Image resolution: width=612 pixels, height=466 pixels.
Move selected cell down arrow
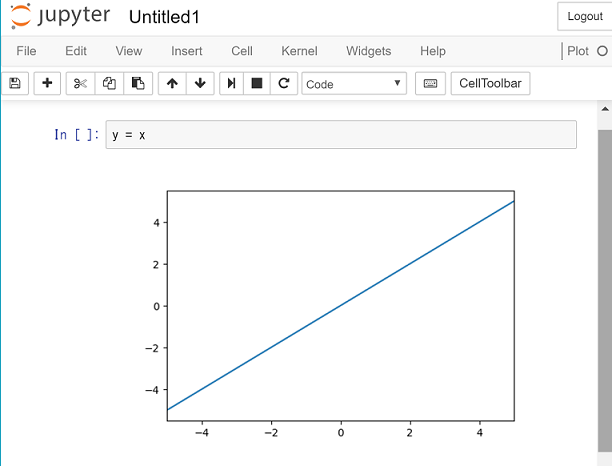(200, 83)
